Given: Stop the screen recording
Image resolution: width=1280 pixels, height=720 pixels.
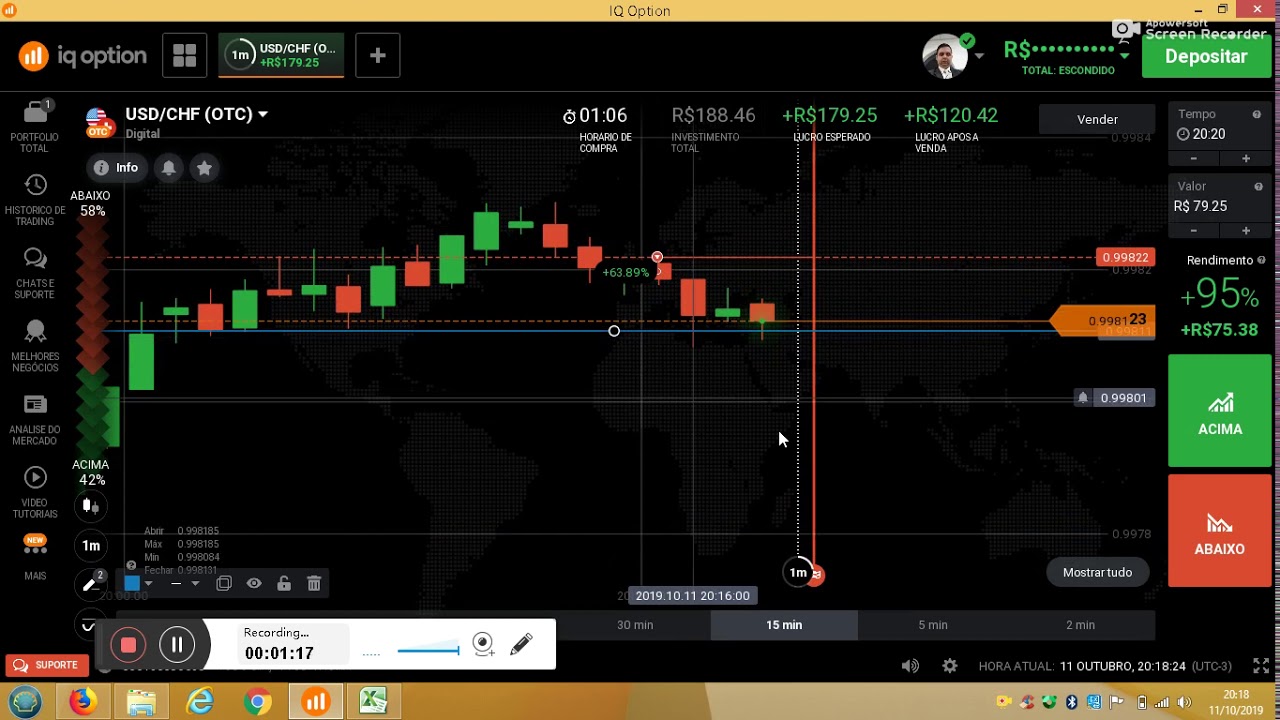Looking at the screenshot, I should click(x=128, y=645).
